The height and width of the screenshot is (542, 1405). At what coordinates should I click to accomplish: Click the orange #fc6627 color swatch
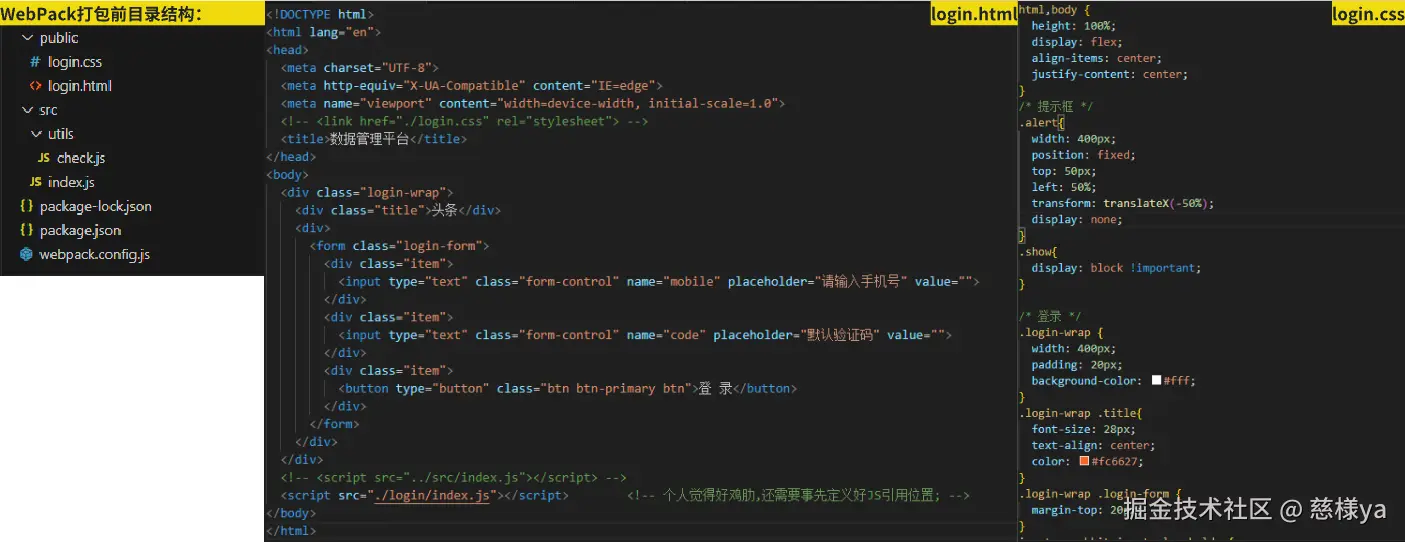(1084, 461)
